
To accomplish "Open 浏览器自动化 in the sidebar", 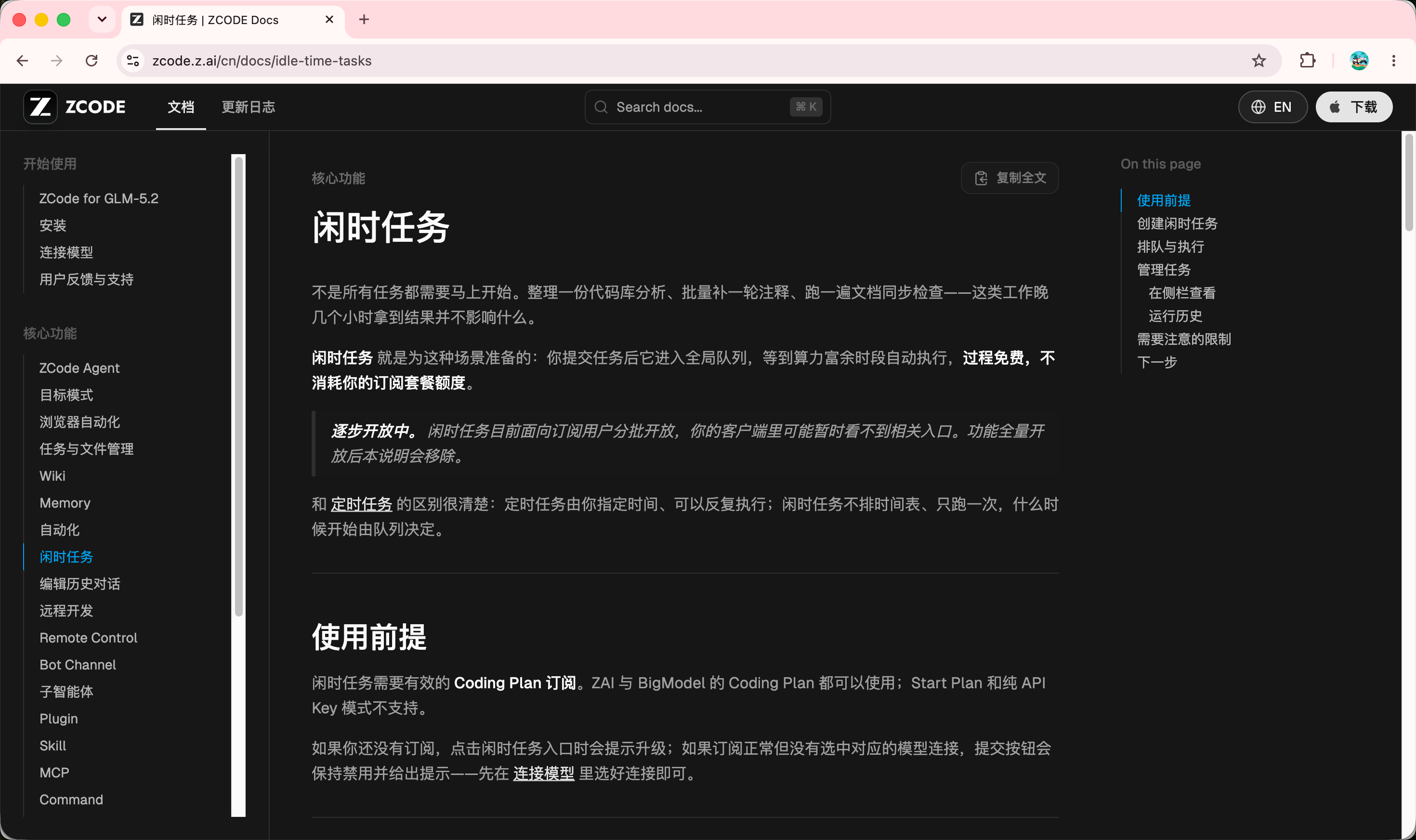I will coord(80,422).
